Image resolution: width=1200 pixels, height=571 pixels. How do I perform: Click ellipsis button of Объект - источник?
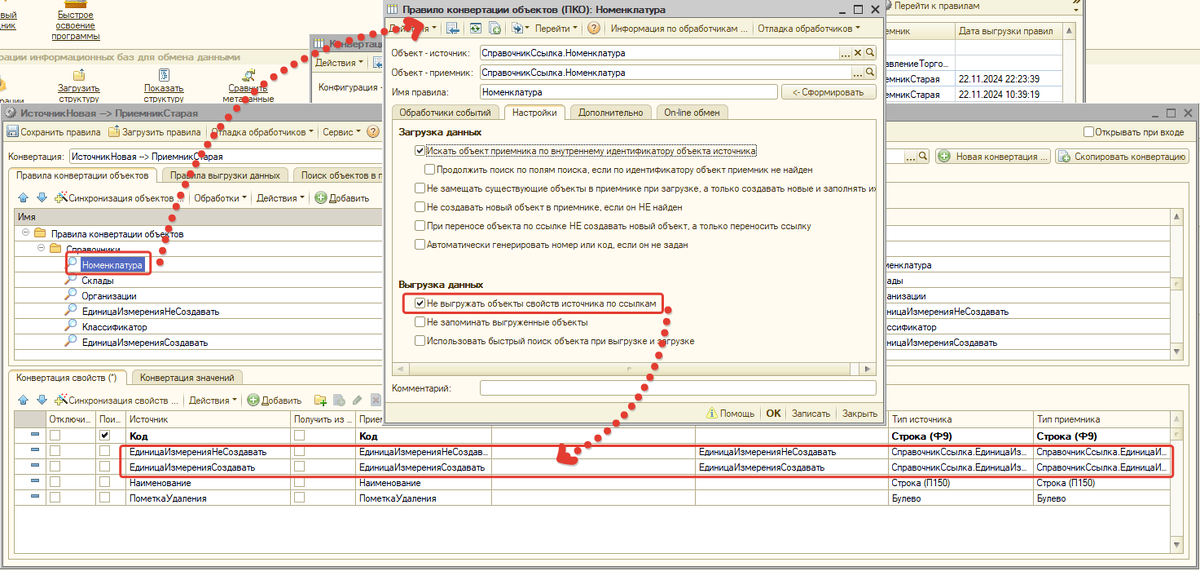coord(845,53)
